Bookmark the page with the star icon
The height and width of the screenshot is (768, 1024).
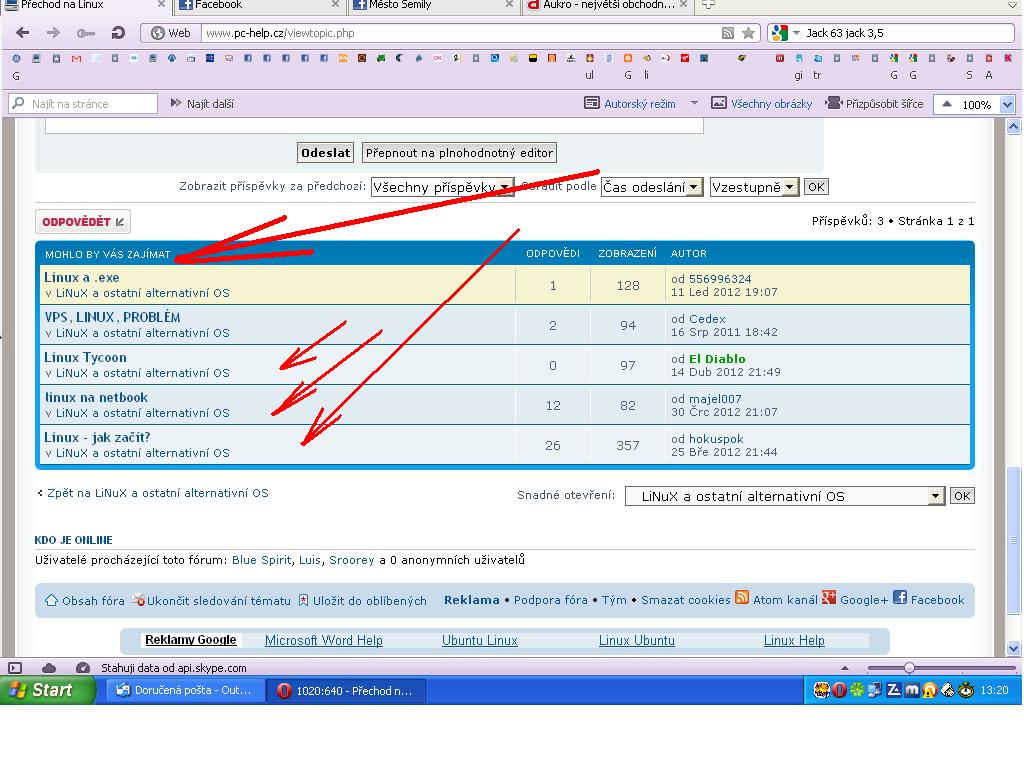[x=748, y=33]
